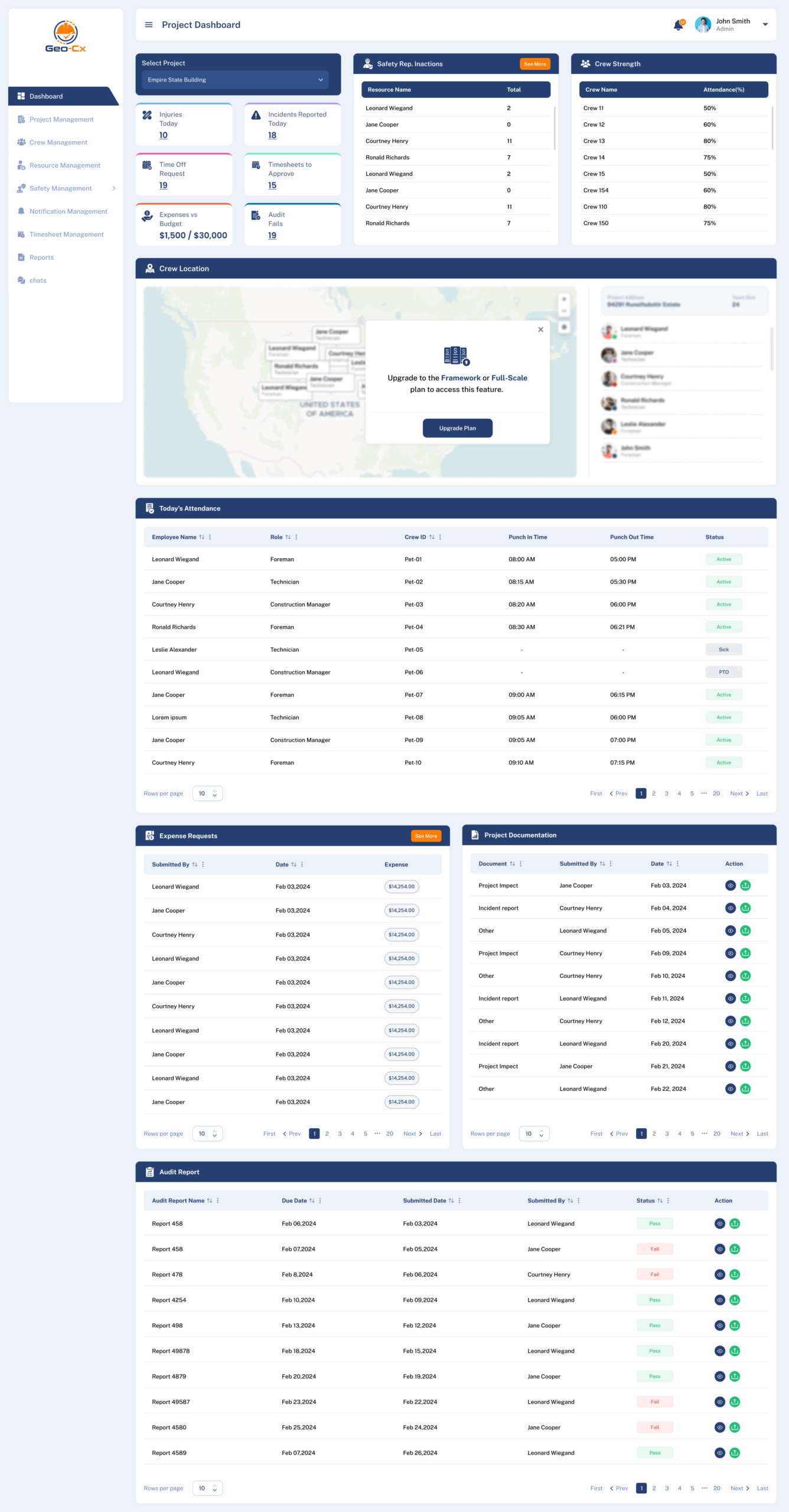Screen dimensions: 789x1512
Task: Click the Audit Fails card icon
Action: click(x=256, y=216)
